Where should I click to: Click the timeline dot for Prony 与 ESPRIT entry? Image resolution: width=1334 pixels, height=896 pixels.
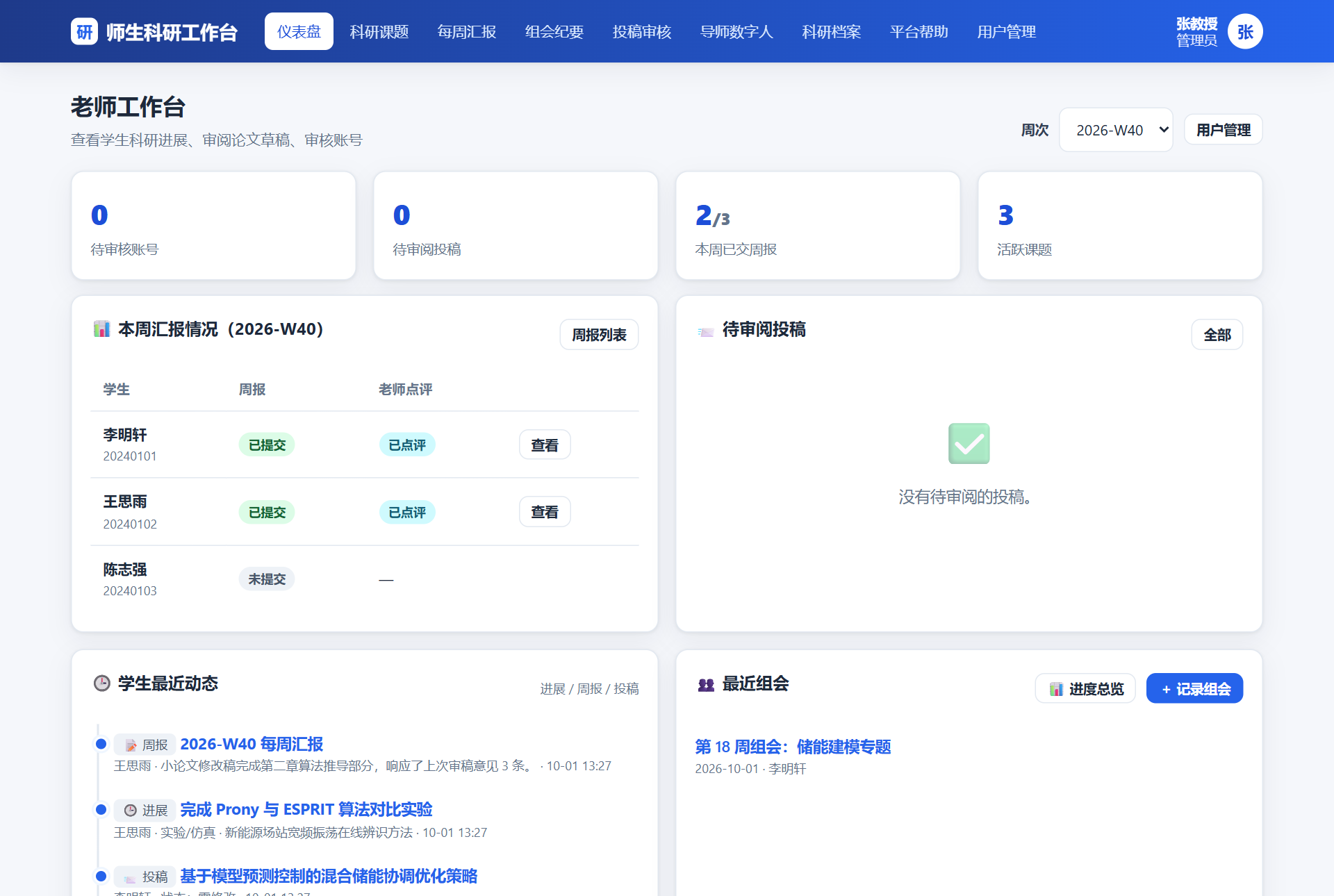pyautogui.click(x=101, y=809)
